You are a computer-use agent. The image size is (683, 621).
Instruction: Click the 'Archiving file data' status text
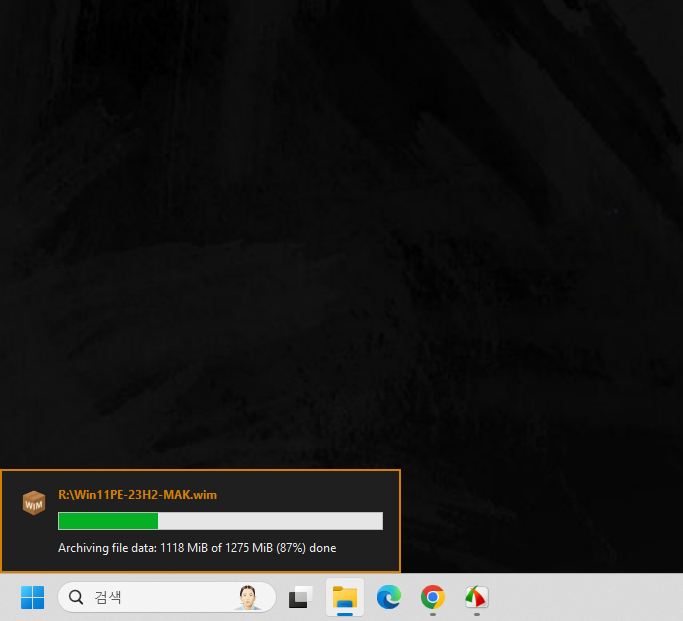click(197, 548)
